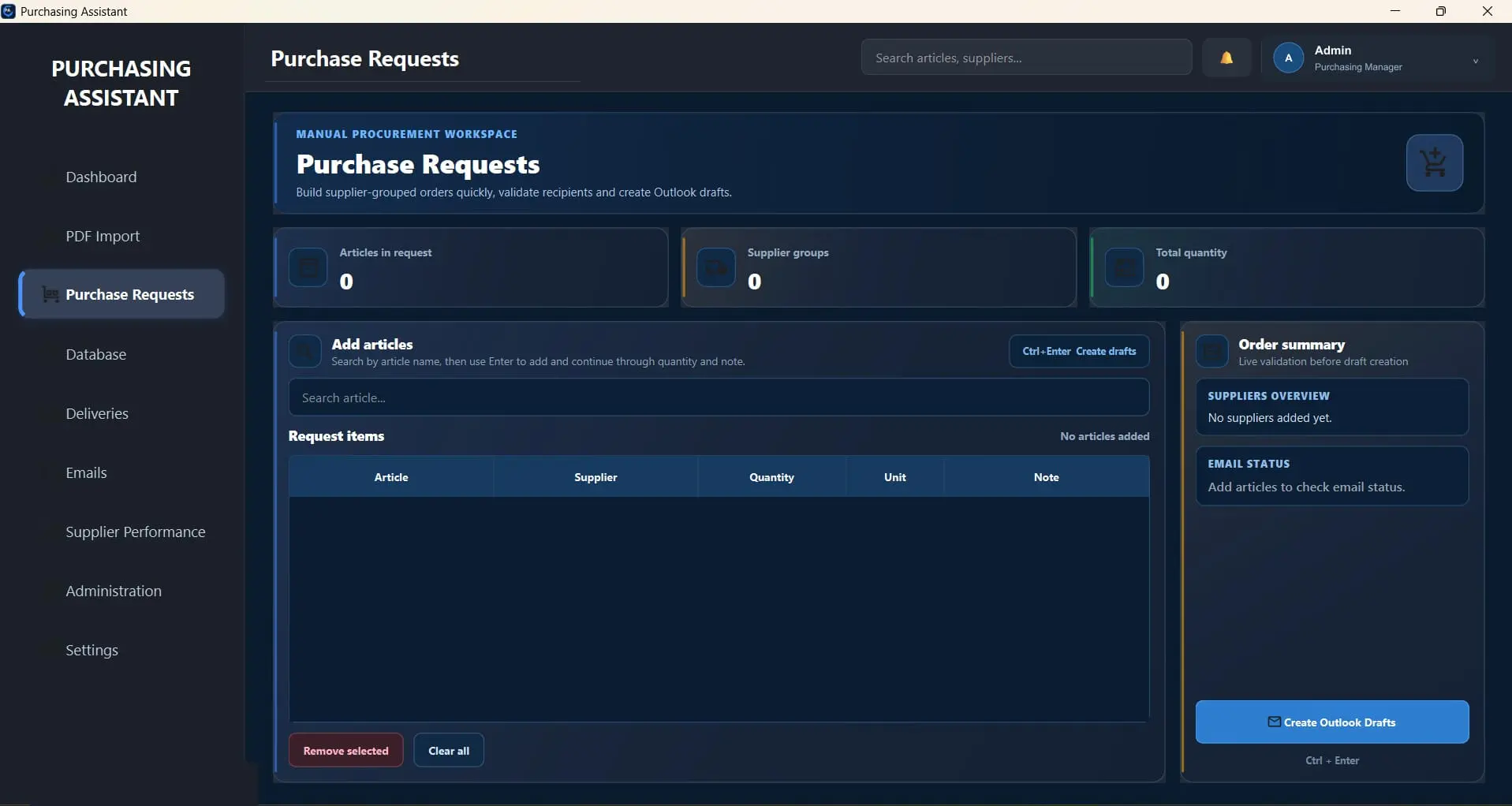1512x806 pixels.
Task: Click the Purchasing Assistant title bar app icon
Action: [8, 11]
